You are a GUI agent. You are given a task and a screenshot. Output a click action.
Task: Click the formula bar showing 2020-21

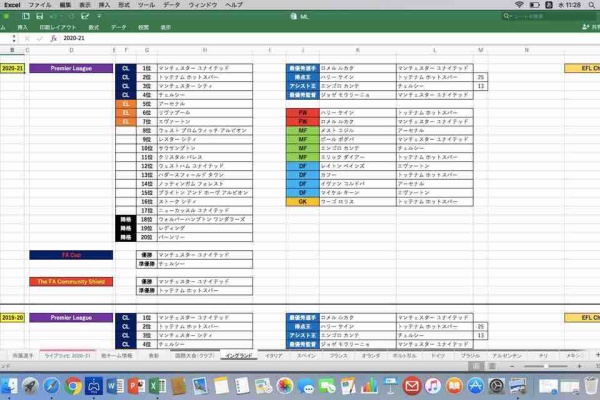329,38
